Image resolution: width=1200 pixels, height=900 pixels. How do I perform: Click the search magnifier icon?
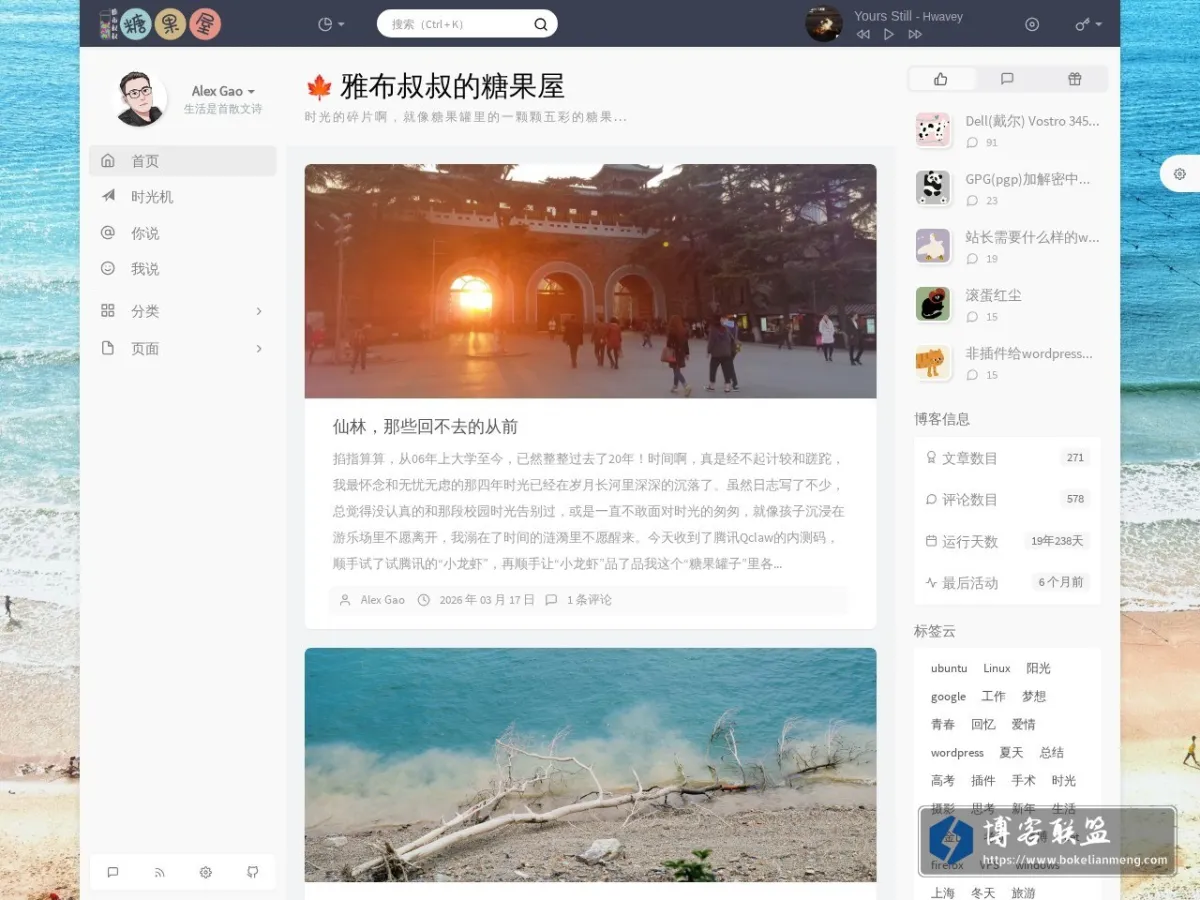click(x=541, y=24)
